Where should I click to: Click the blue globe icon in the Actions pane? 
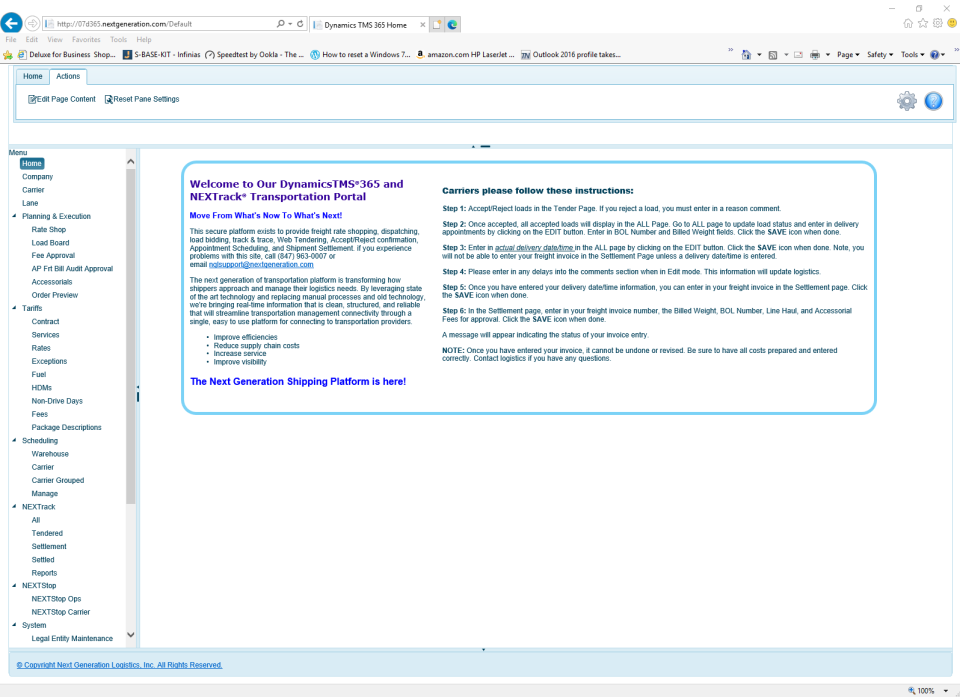[933, 100]
